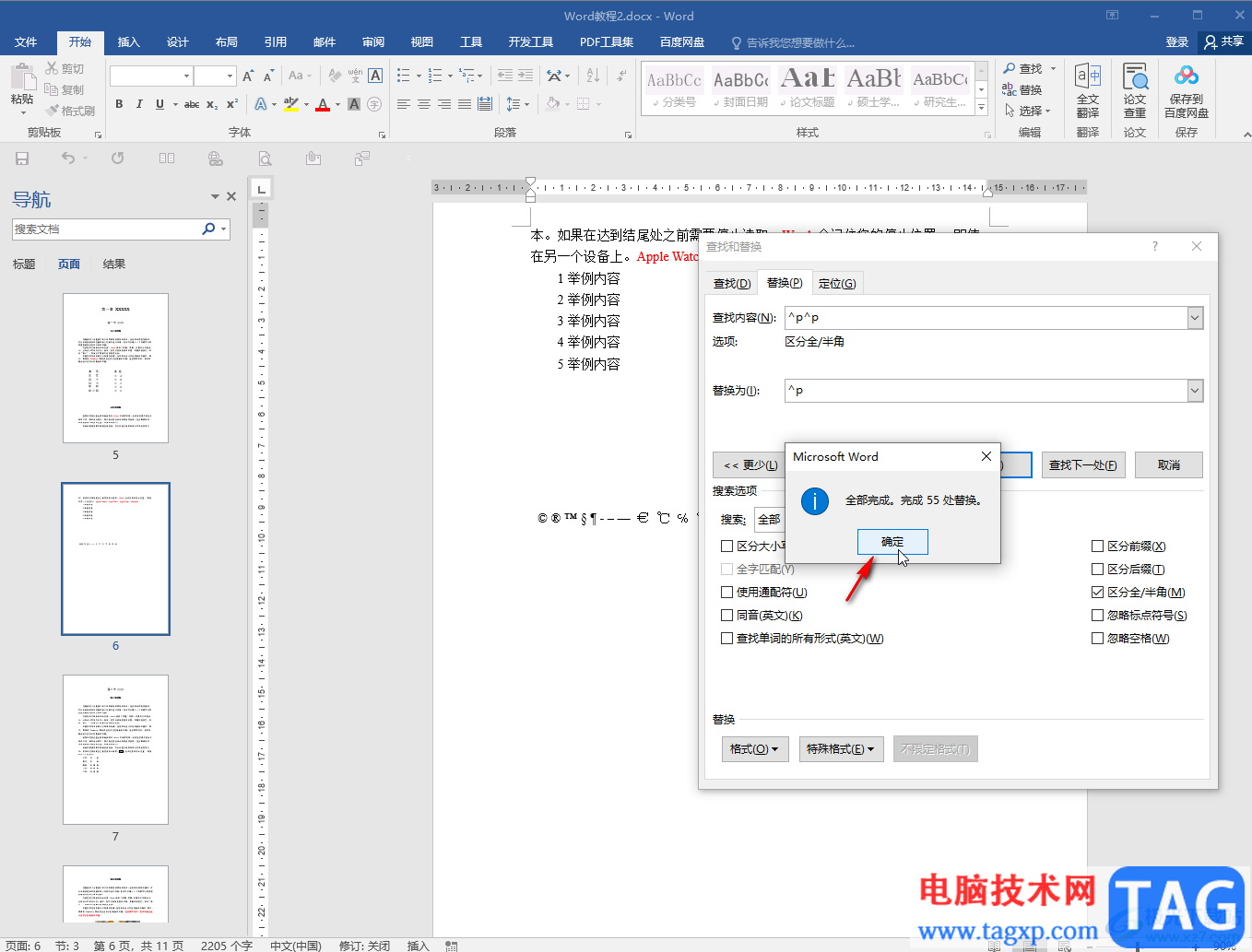Enable Find all word forms checkbox

click(726, 638)
